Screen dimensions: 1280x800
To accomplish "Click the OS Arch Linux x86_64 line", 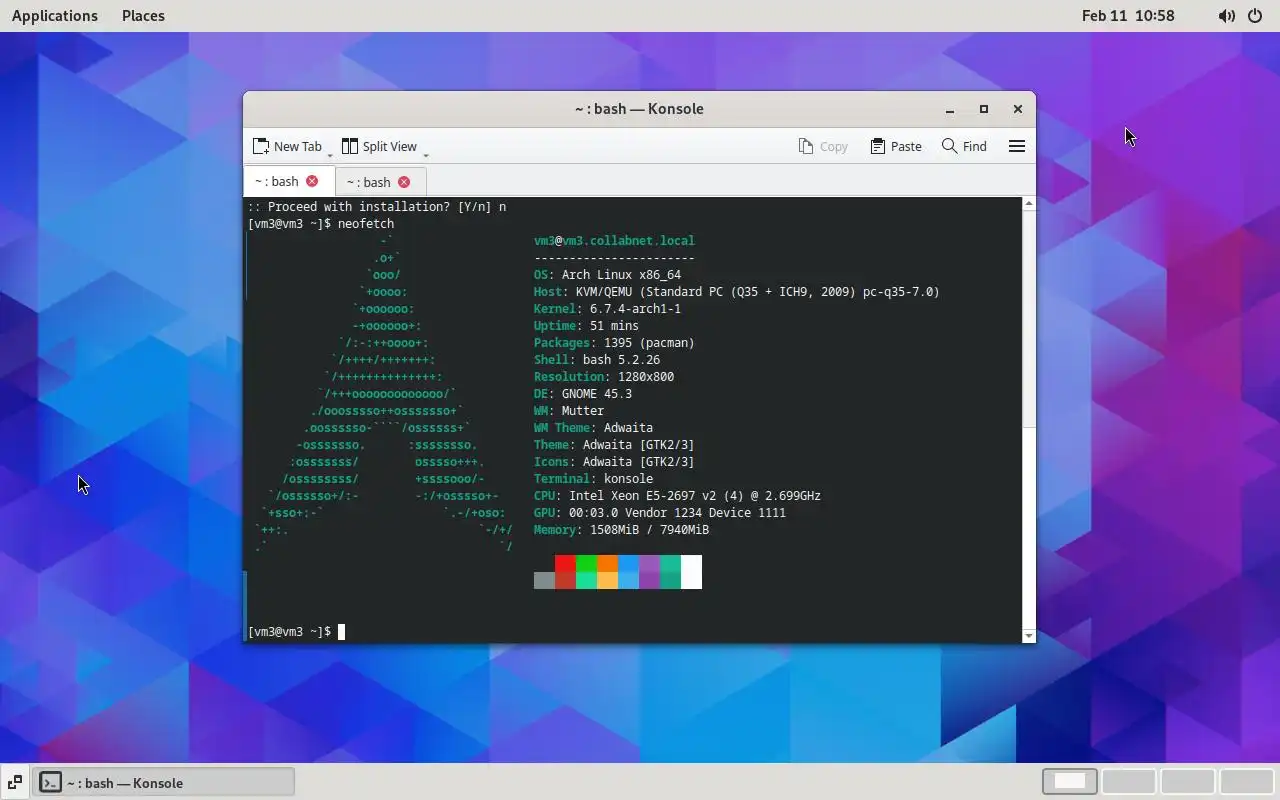I will (607, 275).
